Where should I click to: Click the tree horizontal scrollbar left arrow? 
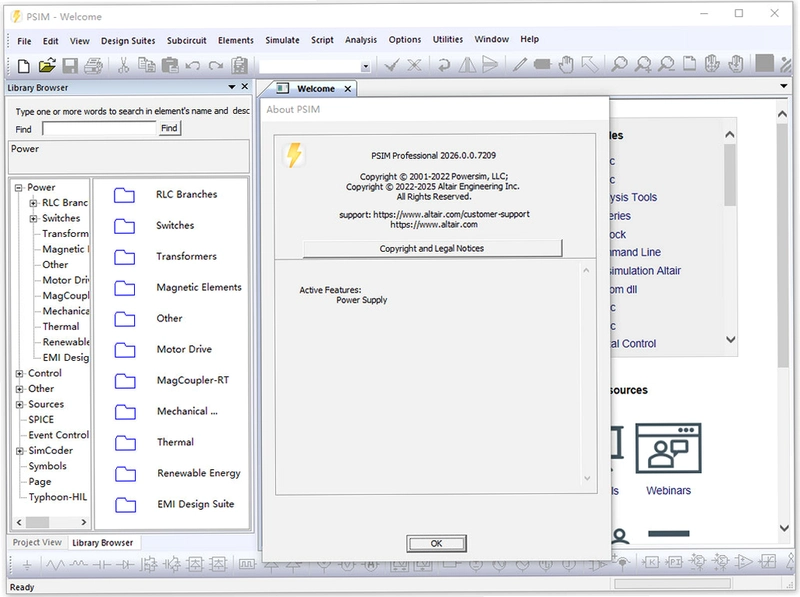(19, 523)
